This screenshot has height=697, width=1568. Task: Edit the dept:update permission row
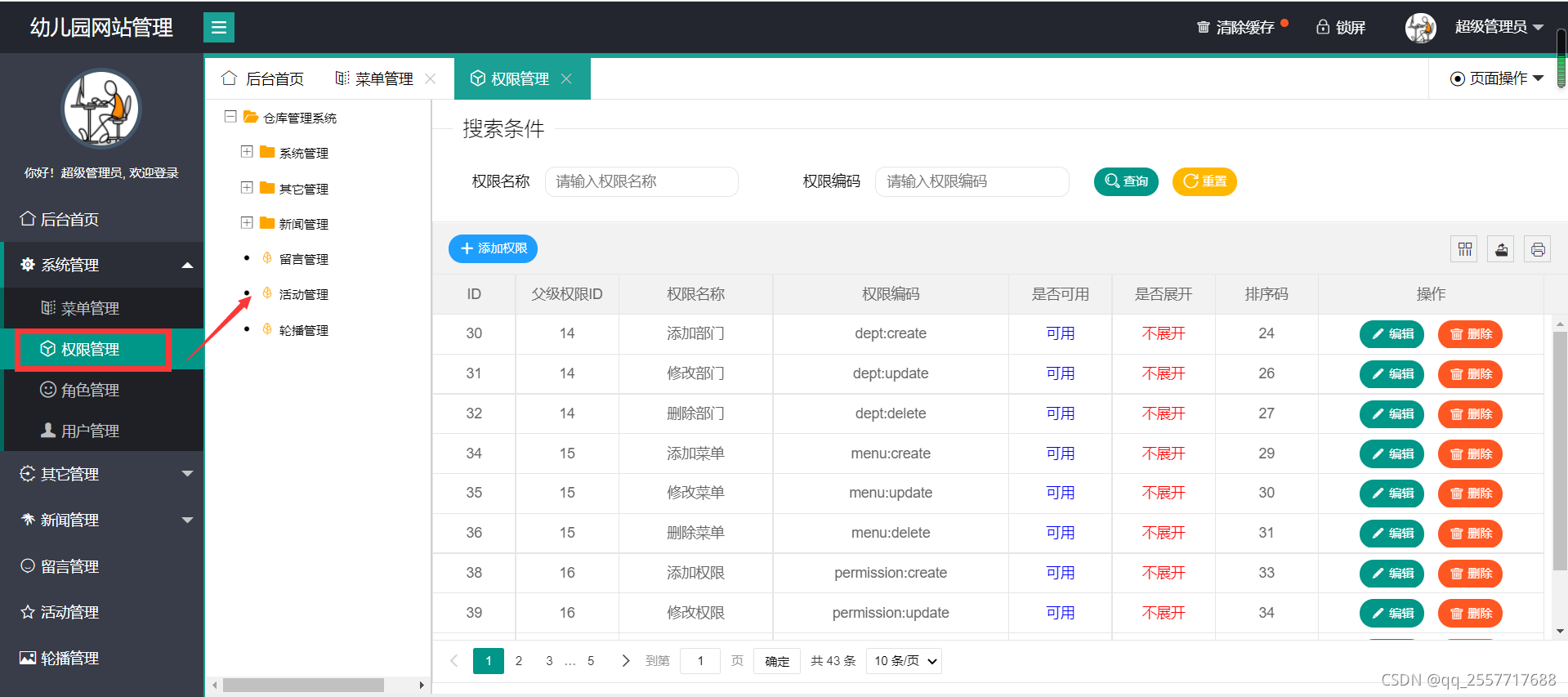(x=1392, y=374)
